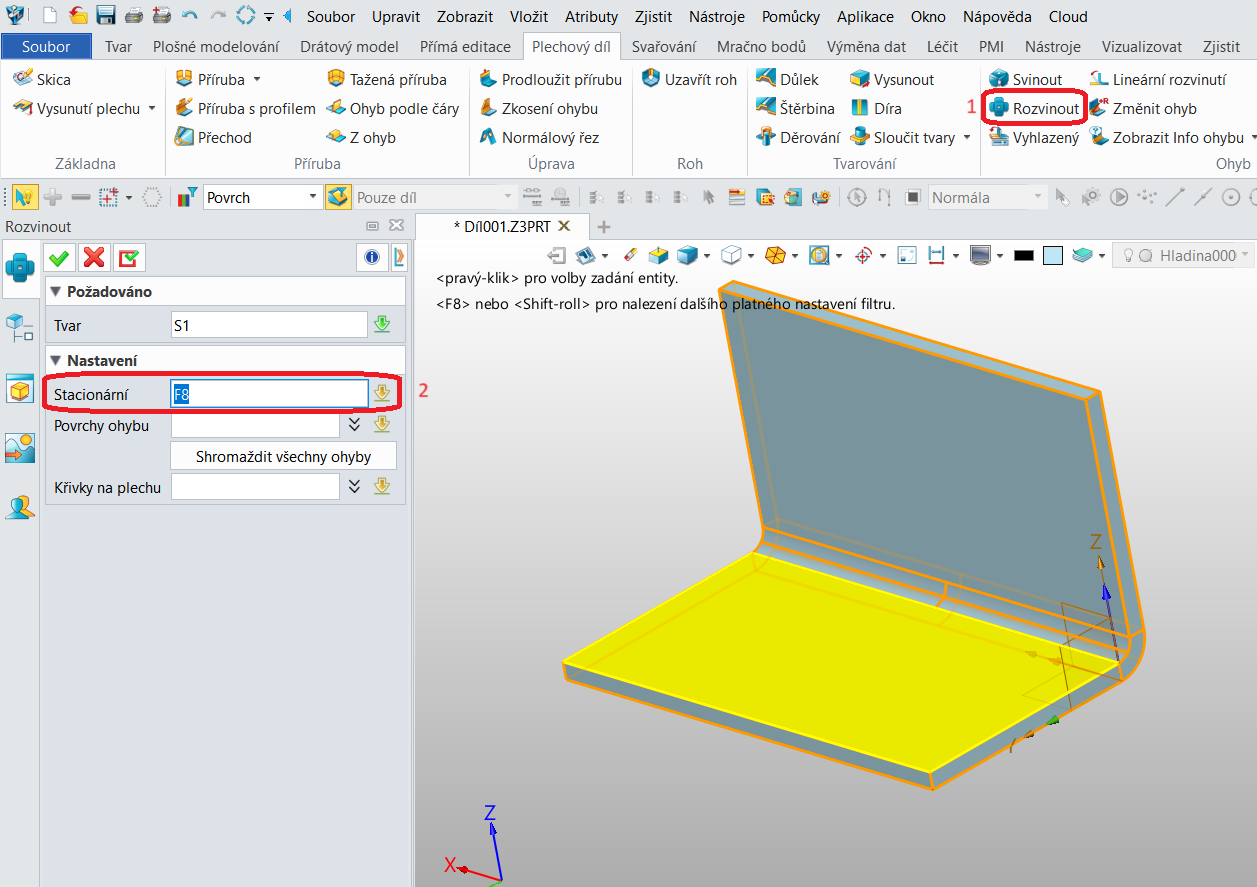Choose the Štěrbina tool

click(795, 108)
